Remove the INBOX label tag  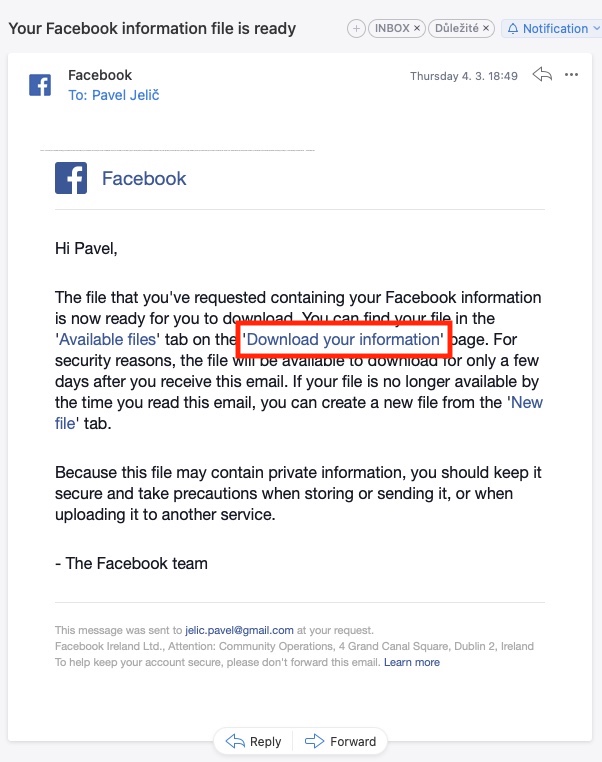417,29
